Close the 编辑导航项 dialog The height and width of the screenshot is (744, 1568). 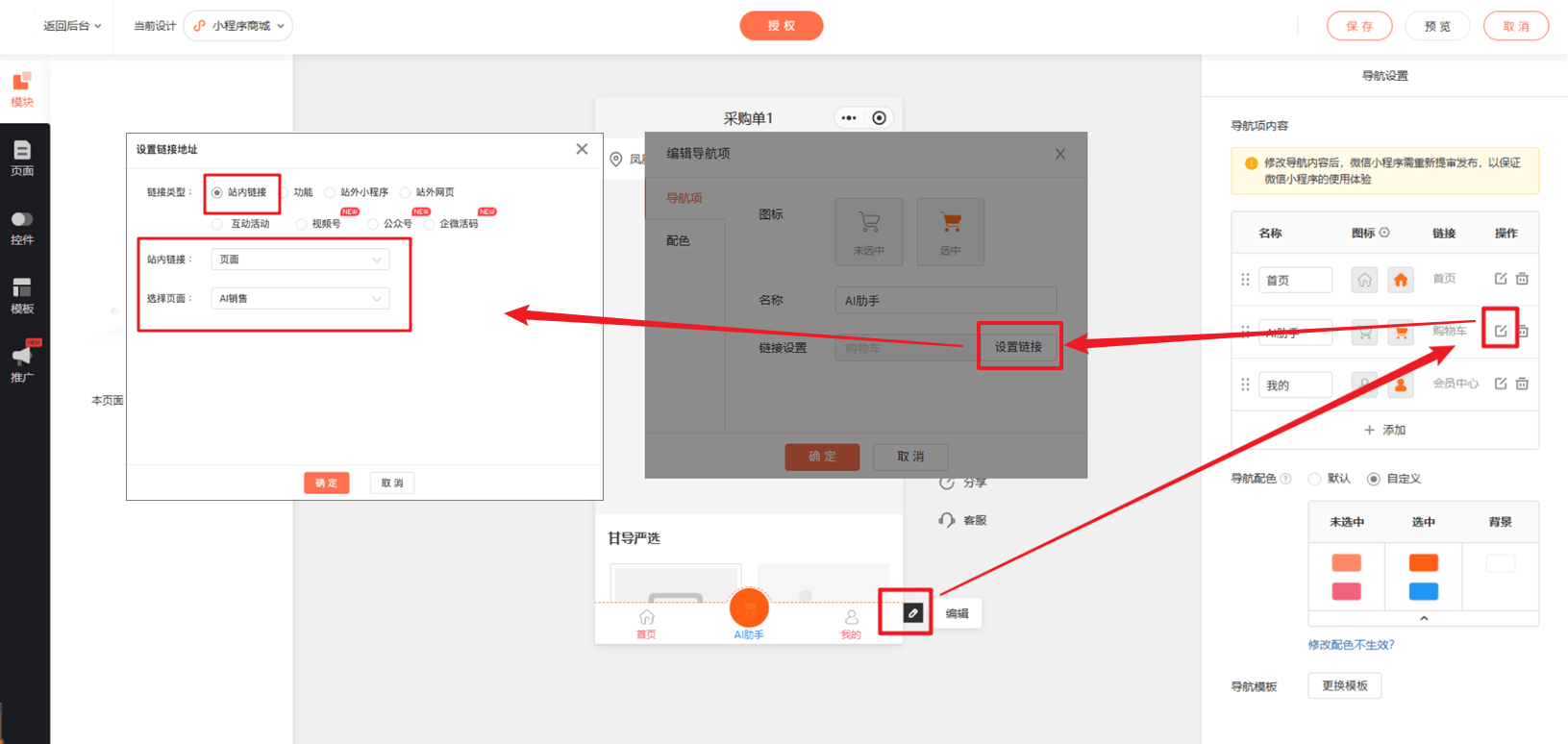pos(1059,154)
